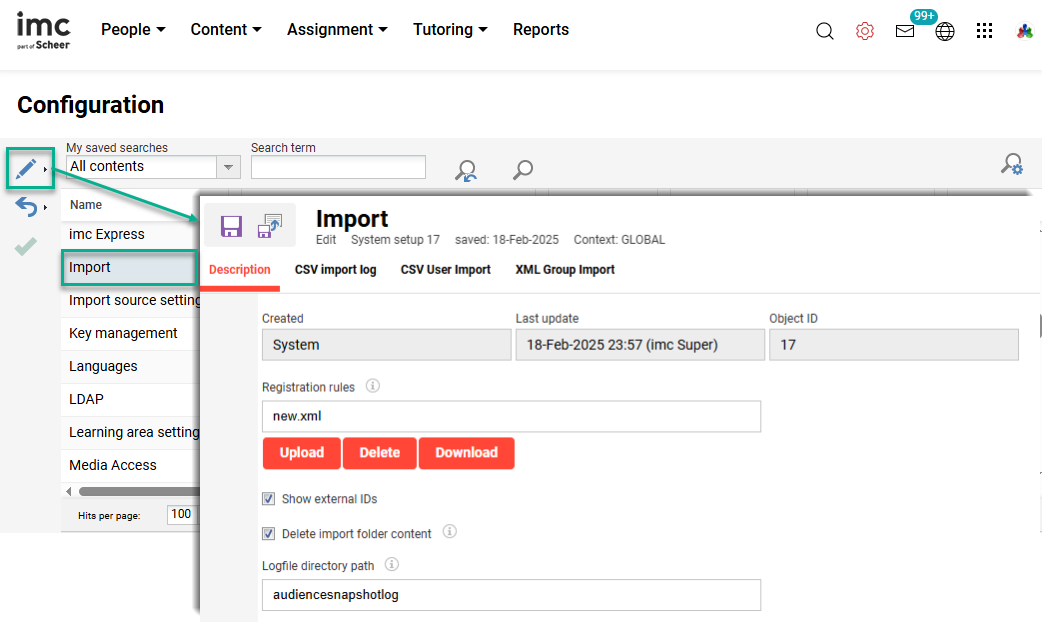Viewport: 1042px width, 622px height.
Task: Expand the Tutoring navigation dropdown
Action: point(450,29)
